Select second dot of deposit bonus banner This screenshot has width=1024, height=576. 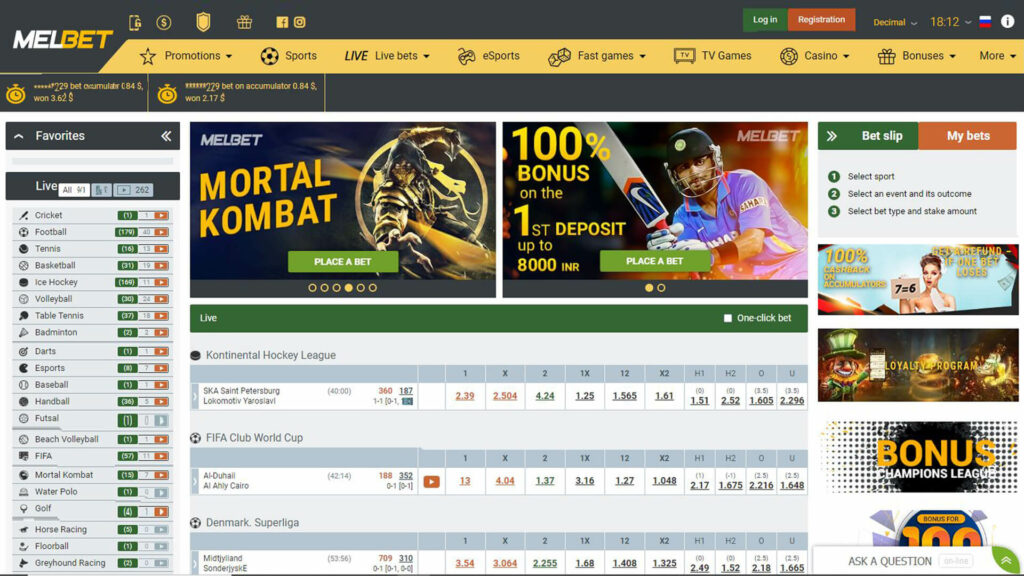tap(662, 287)
